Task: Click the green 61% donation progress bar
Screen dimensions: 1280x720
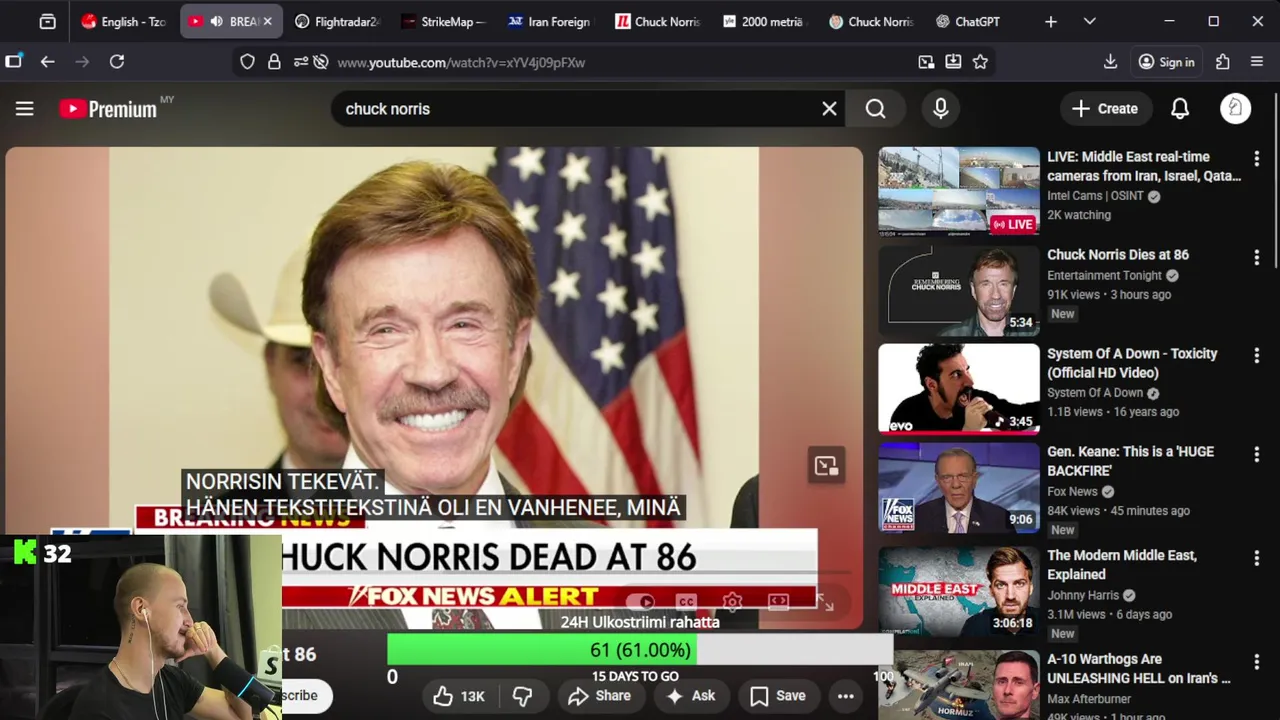Action: (541, 650)
